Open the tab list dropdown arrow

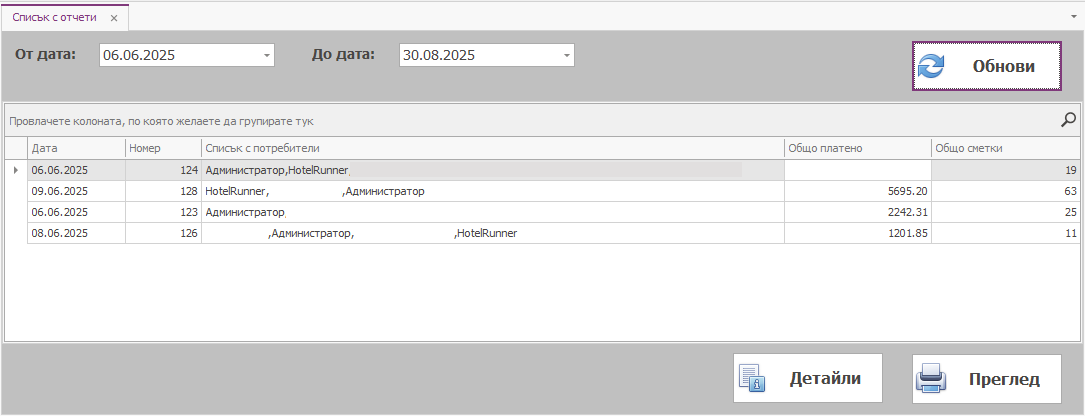pos(1073,18)
